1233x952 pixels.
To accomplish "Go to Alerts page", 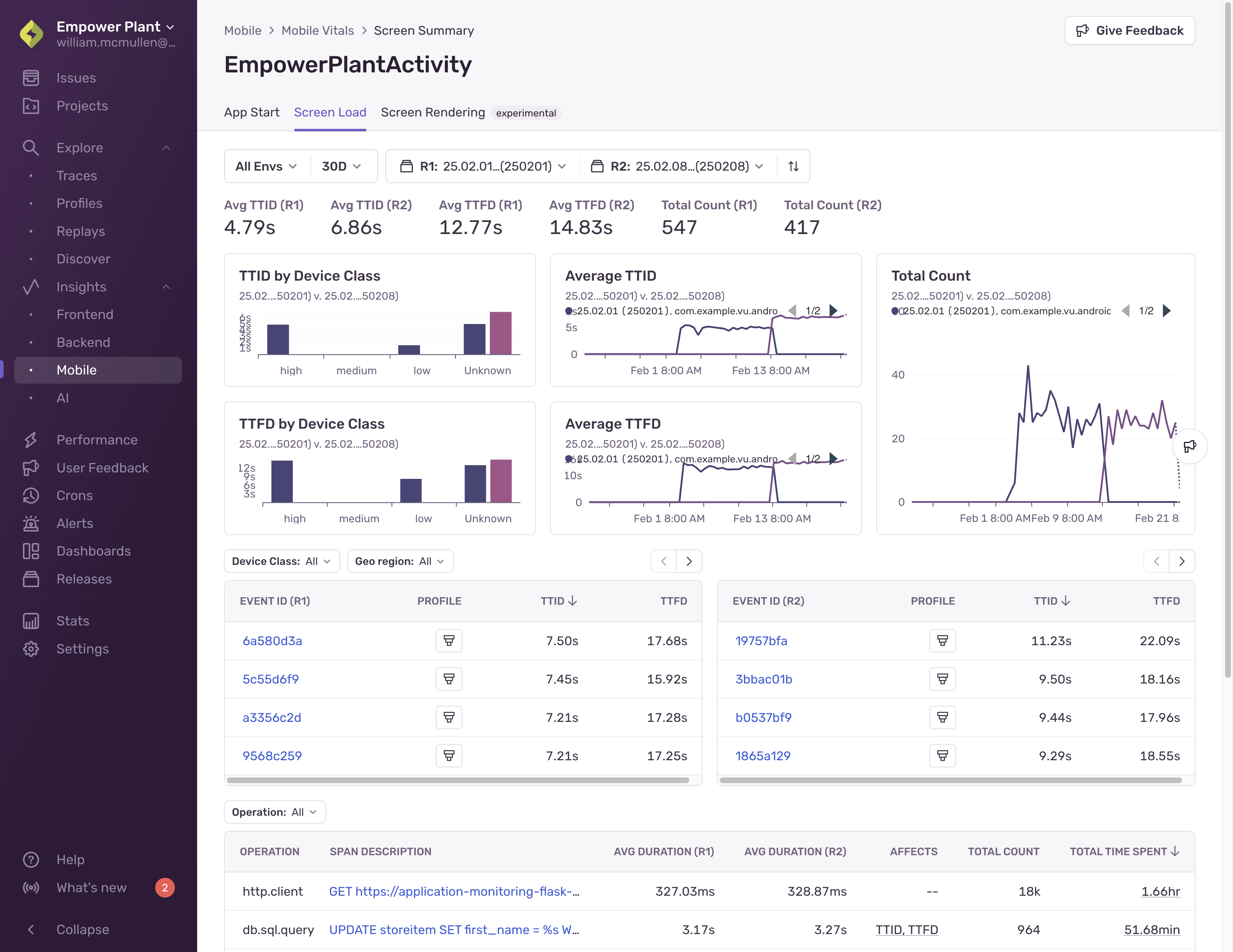I will (75, 523).
